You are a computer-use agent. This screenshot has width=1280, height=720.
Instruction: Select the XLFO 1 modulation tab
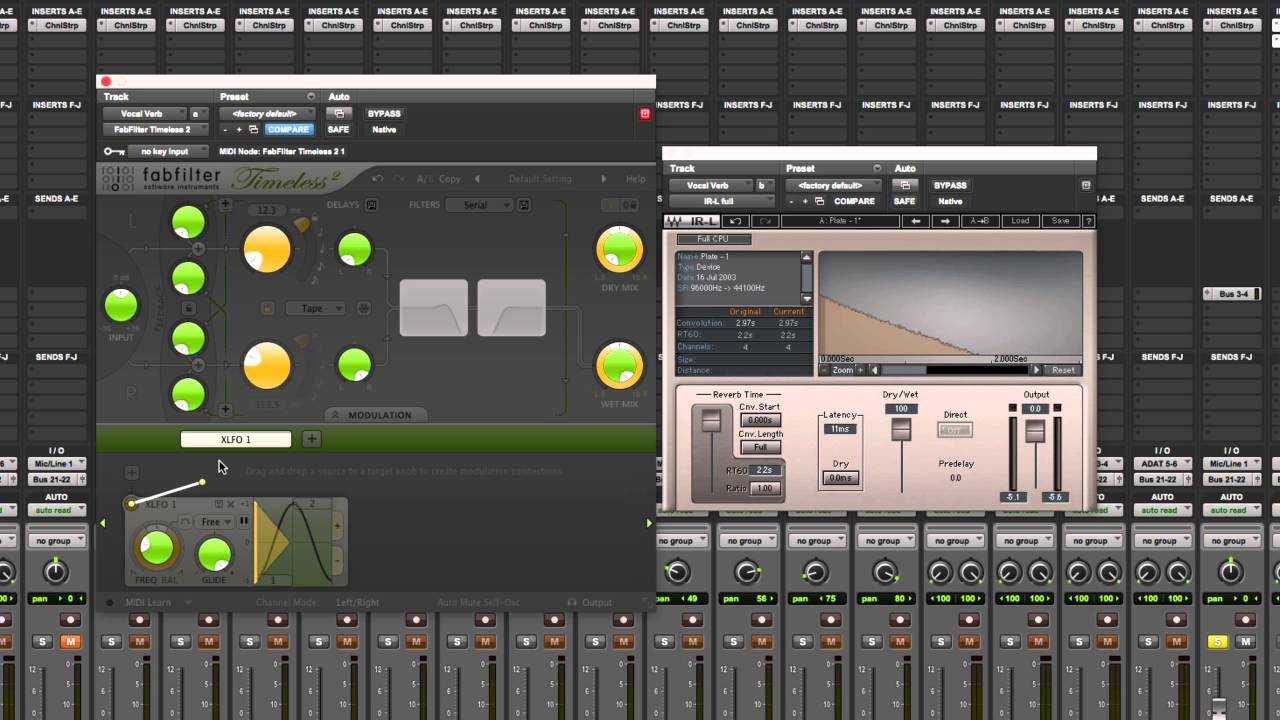236,439
